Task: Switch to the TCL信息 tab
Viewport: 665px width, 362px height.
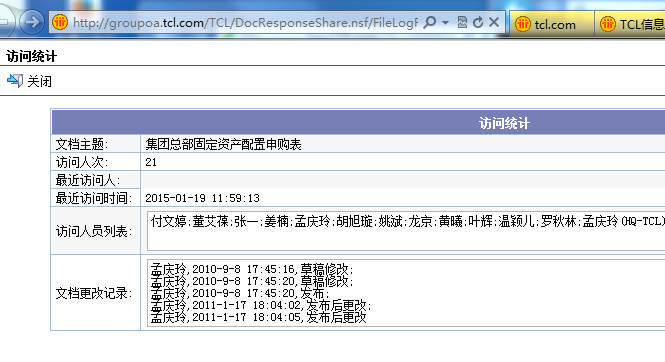Action: 630,24
